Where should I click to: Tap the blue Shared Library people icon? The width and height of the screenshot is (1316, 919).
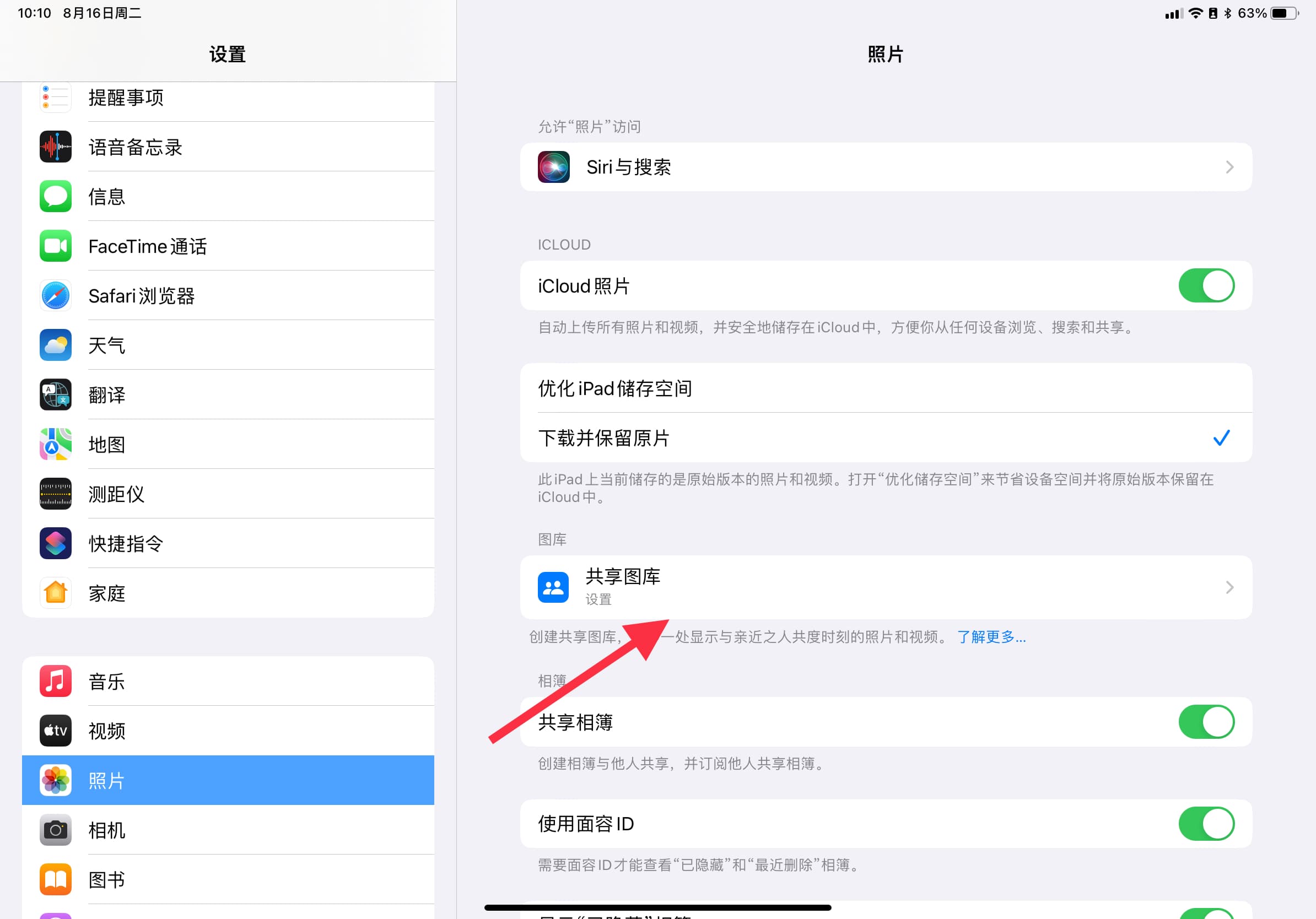553,587
